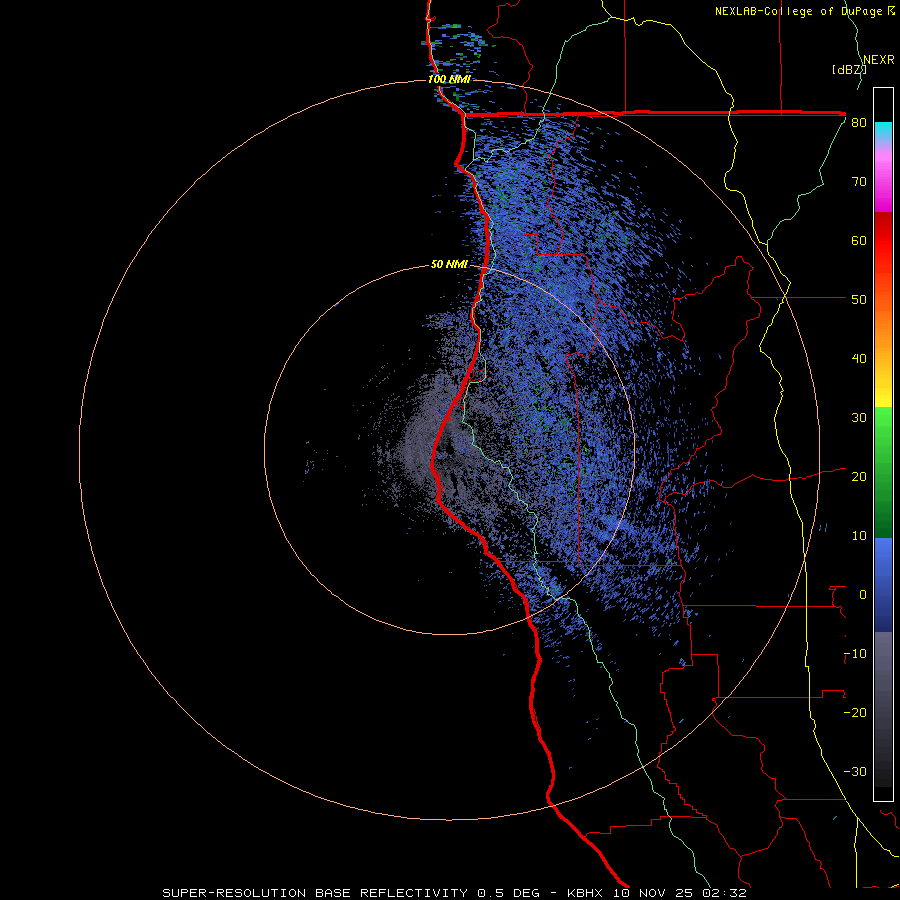Click the 10 value on the dBZ scale
The width and height of the screenshot is (900, 900).
click(x=859, y=536)
